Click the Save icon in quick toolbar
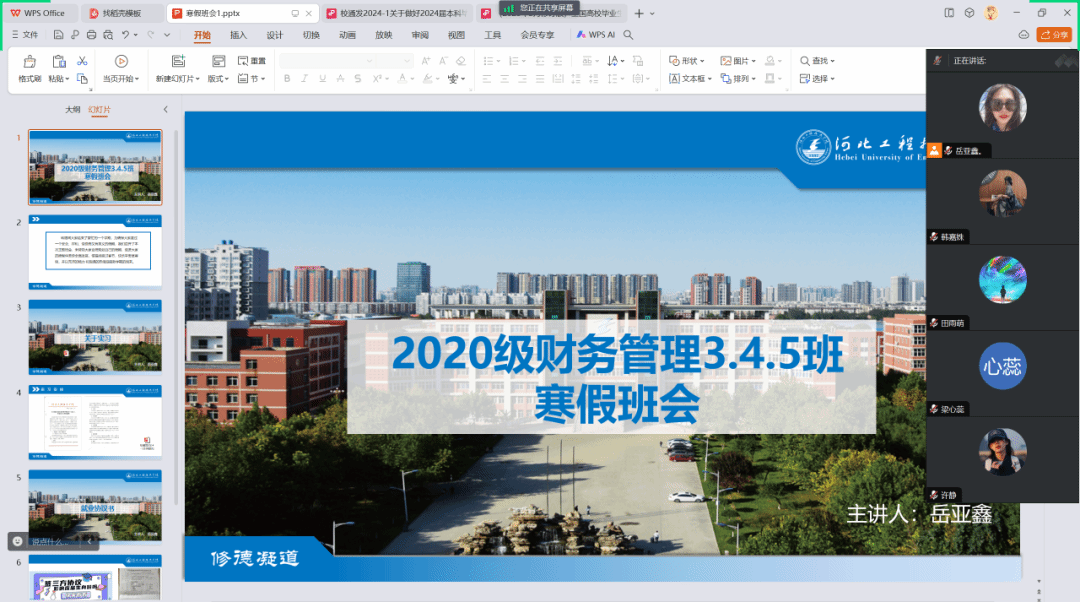 coord(60,35)
